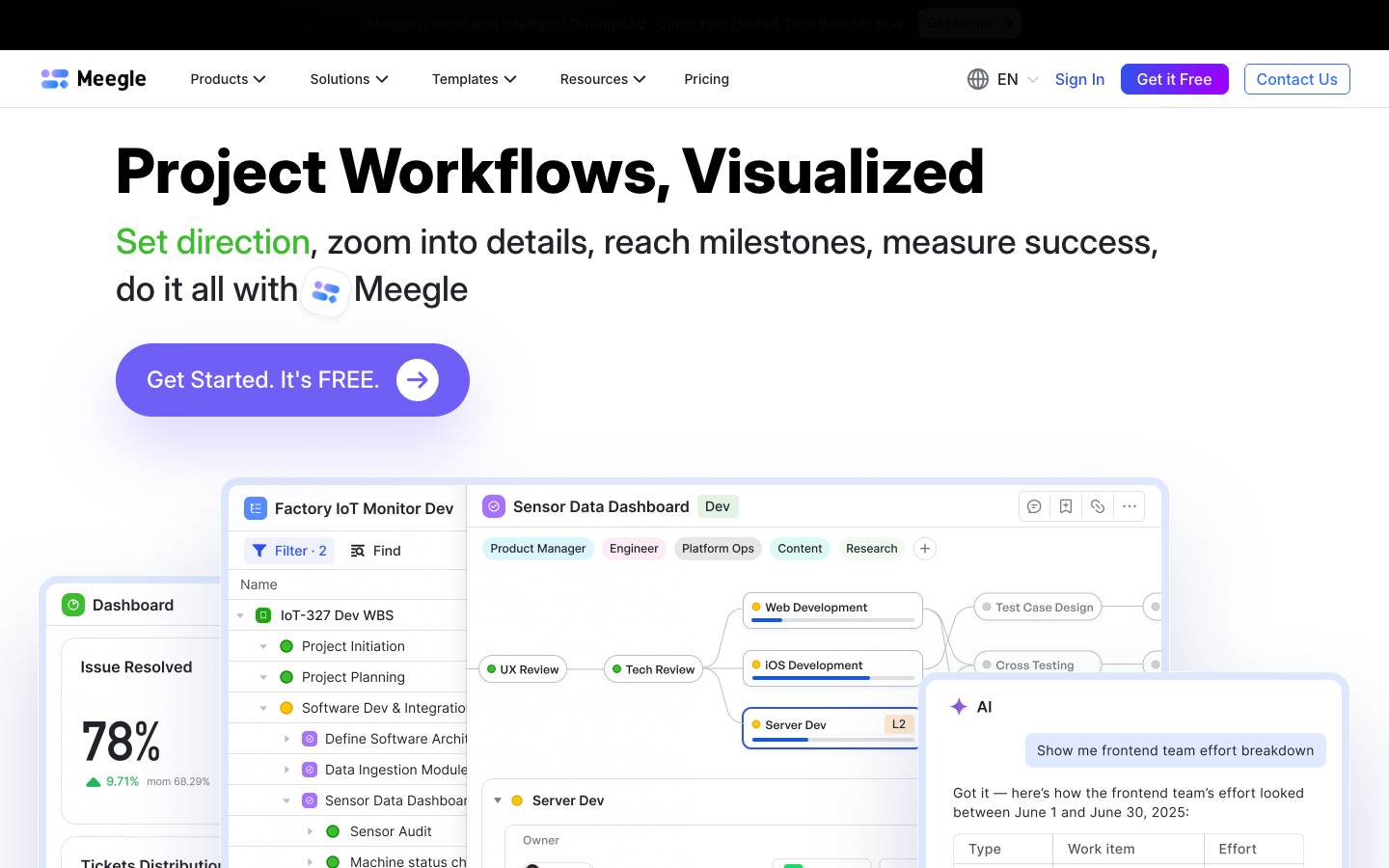The height and width of the screenshot is (868, 1389).
Task: Expand the Templates menu
Action: pos(475,79)
